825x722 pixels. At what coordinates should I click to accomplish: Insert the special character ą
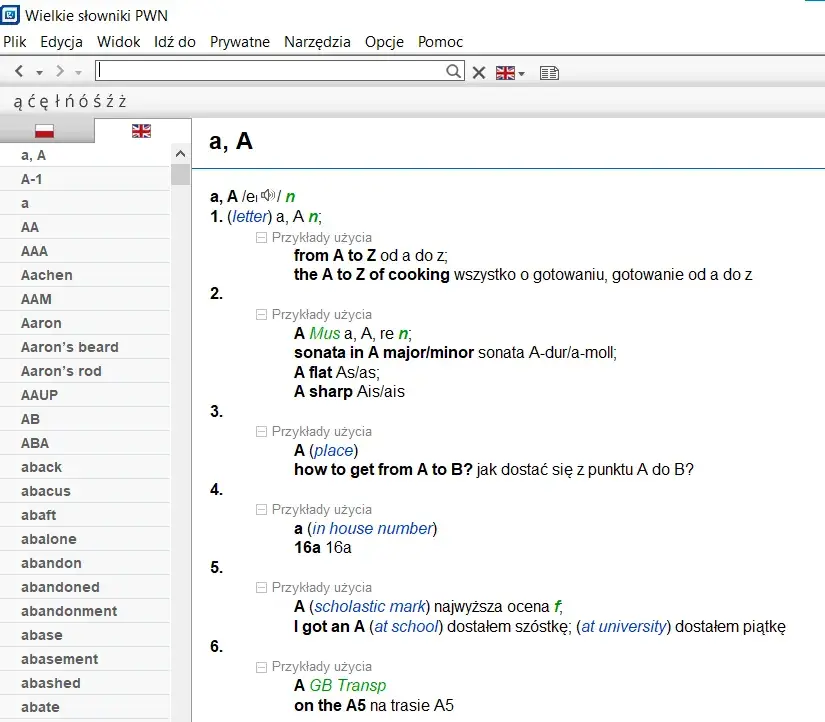point(18,101)
